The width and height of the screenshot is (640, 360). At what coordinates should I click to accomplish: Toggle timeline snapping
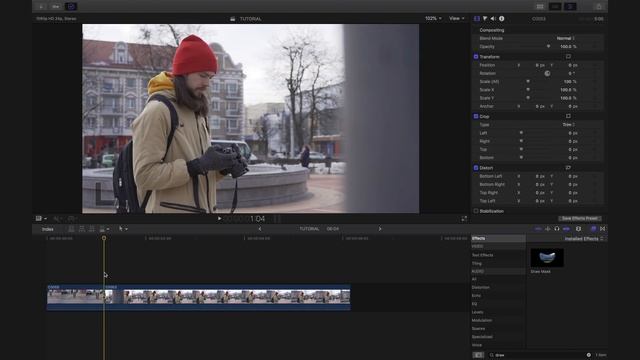point(566,229)
